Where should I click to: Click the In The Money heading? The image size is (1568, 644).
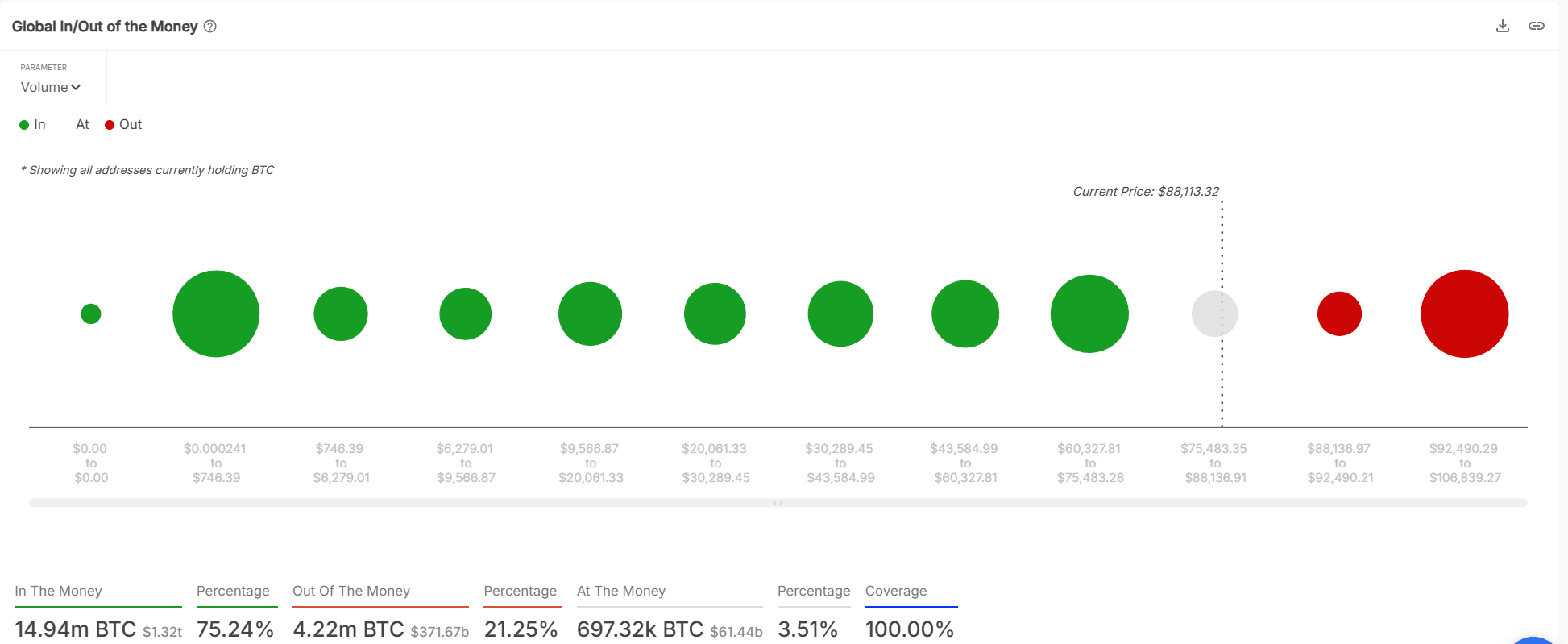tap(58, 591)
